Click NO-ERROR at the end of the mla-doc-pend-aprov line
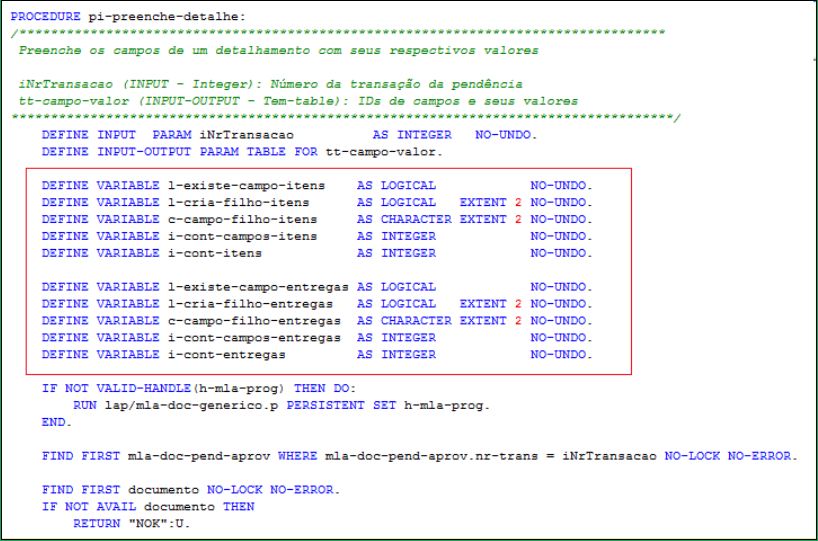Viewport: 818px width, 541px height. pos(762,456)
